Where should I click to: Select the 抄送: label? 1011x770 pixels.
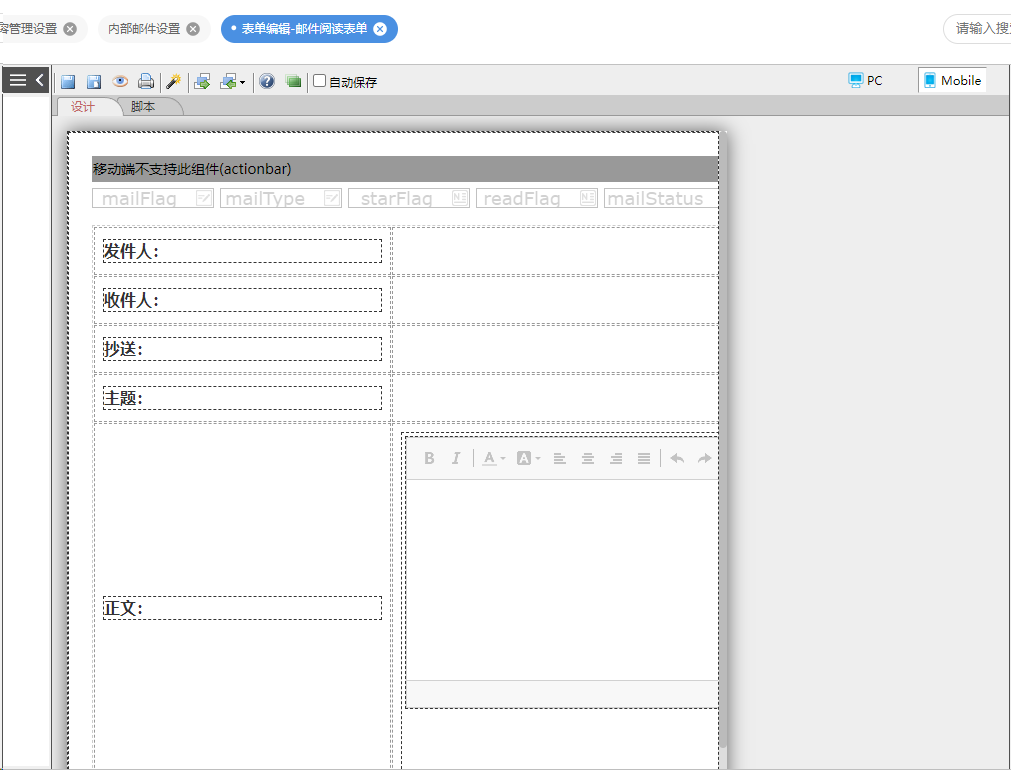242,349
